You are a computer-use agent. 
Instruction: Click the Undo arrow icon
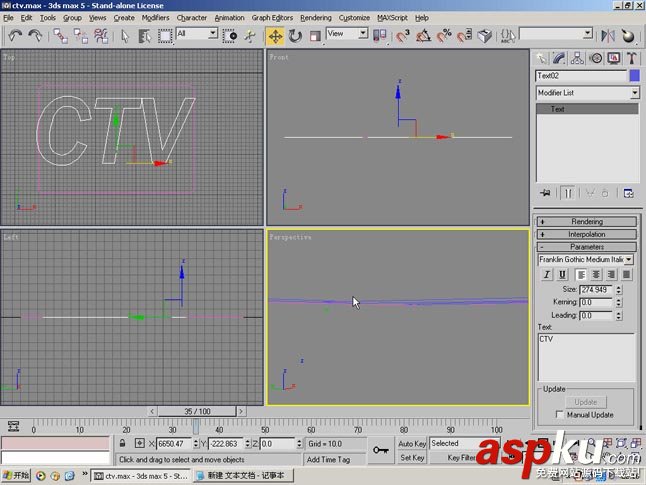click(15, 36)
